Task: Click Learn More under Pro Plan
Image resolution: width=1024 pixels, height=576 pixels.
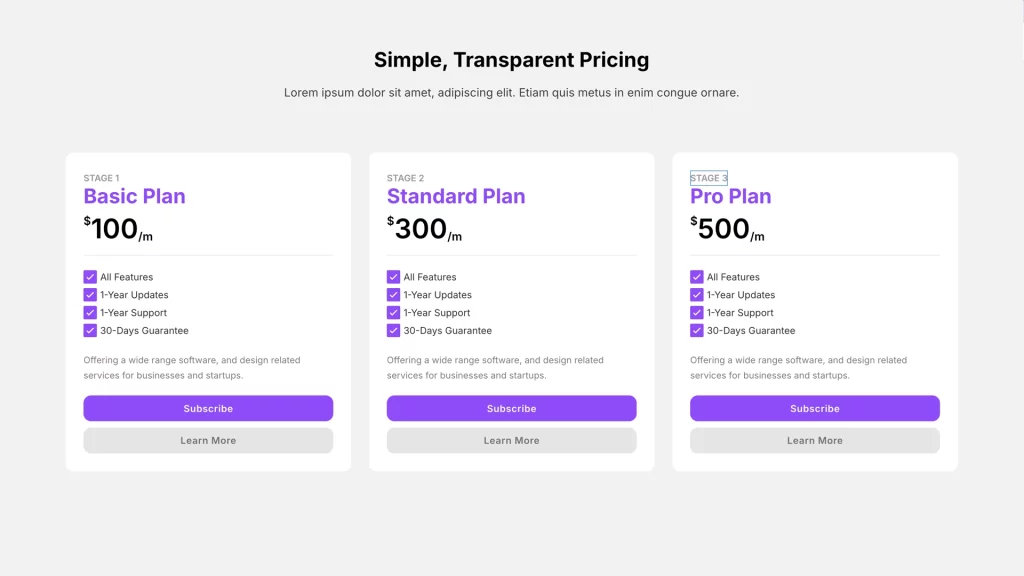Action: (815, 440)
